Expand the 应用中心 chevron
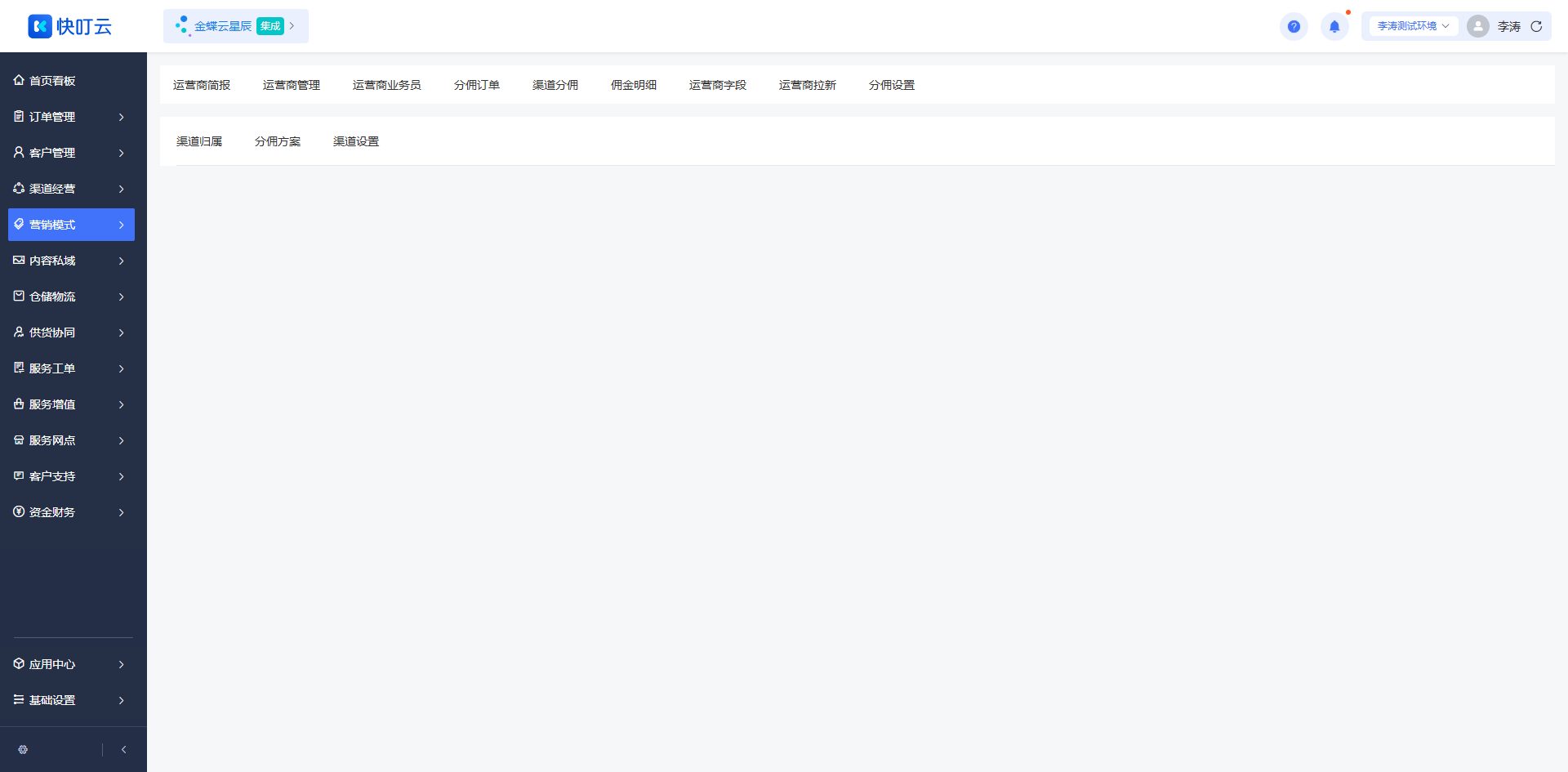 tap(121, 664)
